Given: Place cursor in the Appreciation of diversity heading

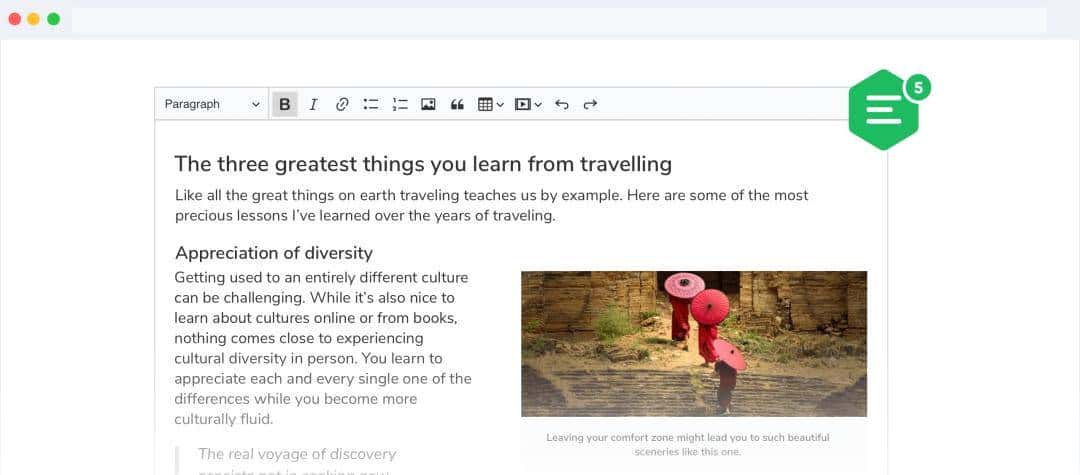Looking at the screenshot, I should pos(273,253).
